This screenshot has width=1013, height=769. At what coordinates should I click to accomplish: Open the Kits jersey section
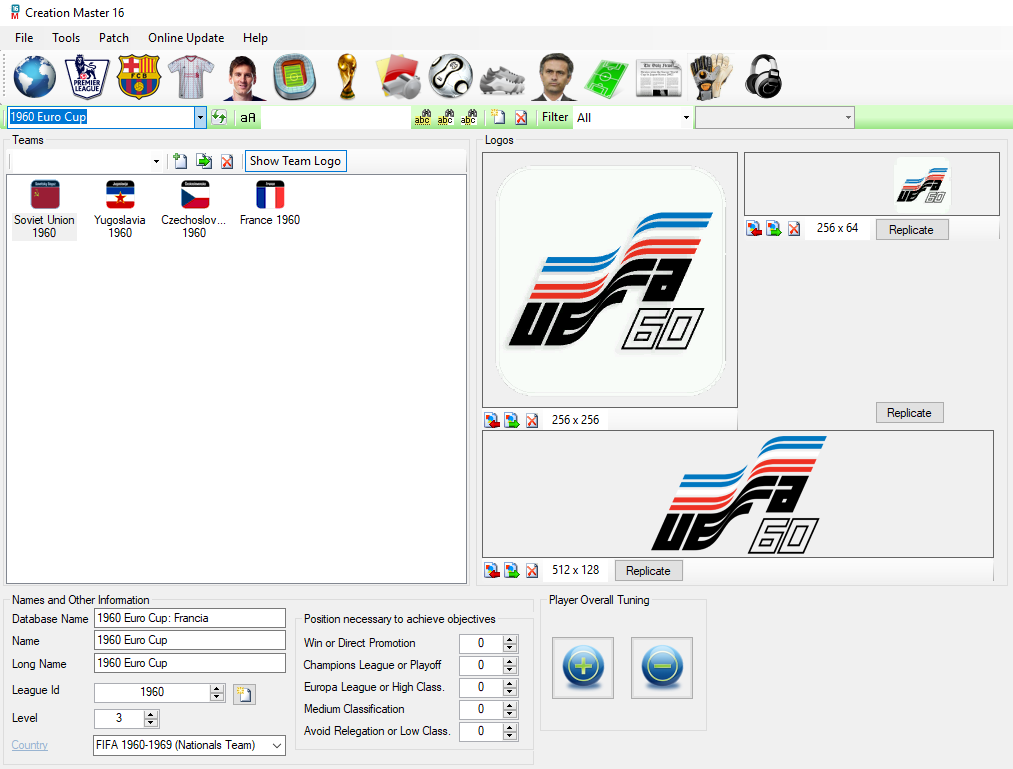191,77
